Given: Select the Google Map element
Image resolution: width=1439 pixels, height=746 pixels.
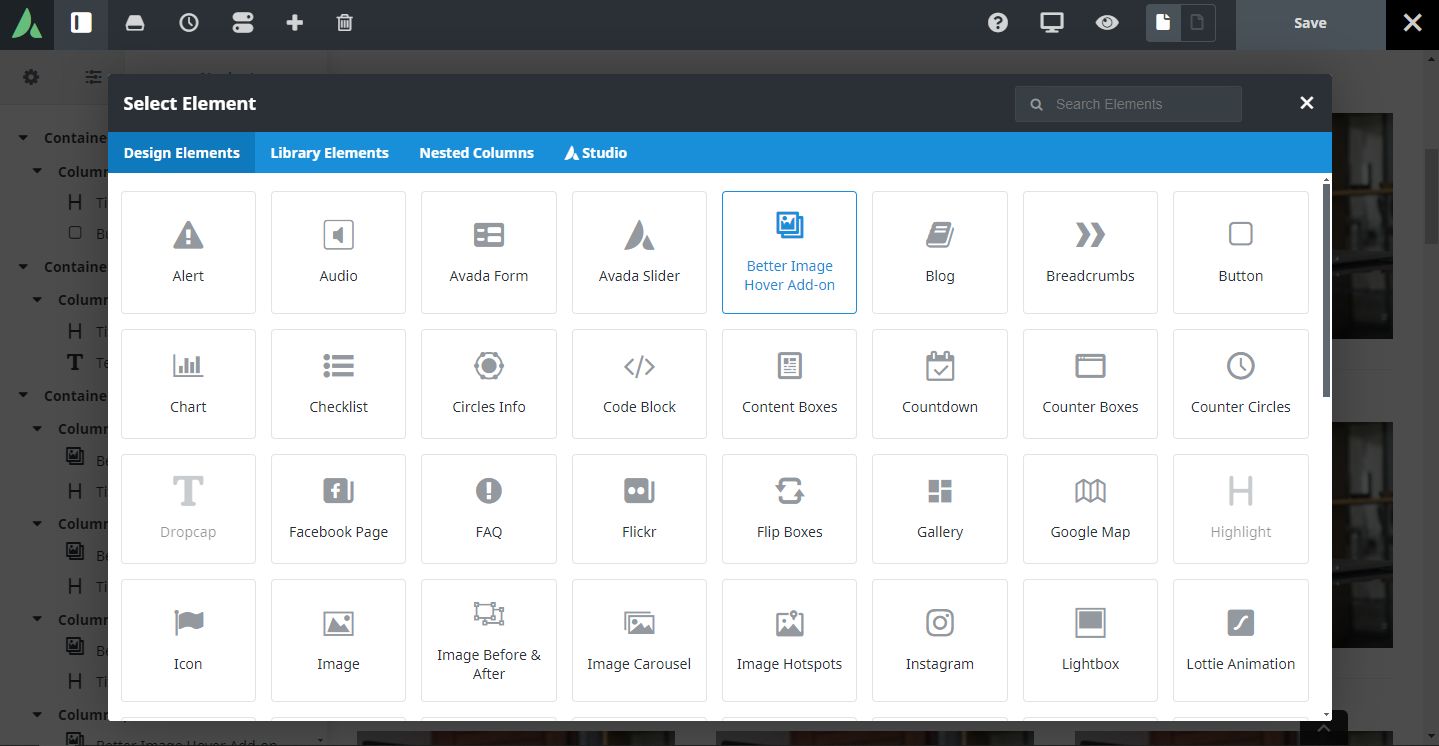Looking at the screenshot, I should (x=1090, y=509).
